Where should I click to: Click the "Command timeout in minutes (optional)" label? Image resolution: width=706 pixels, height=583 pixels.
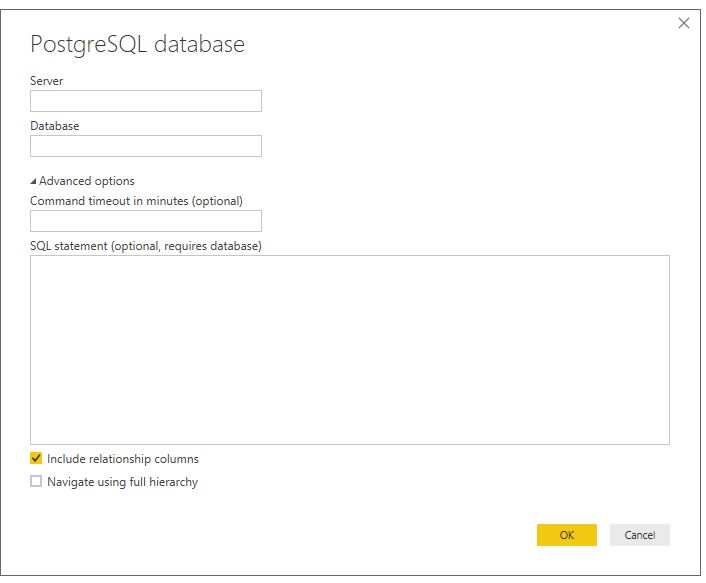[136, 201]
